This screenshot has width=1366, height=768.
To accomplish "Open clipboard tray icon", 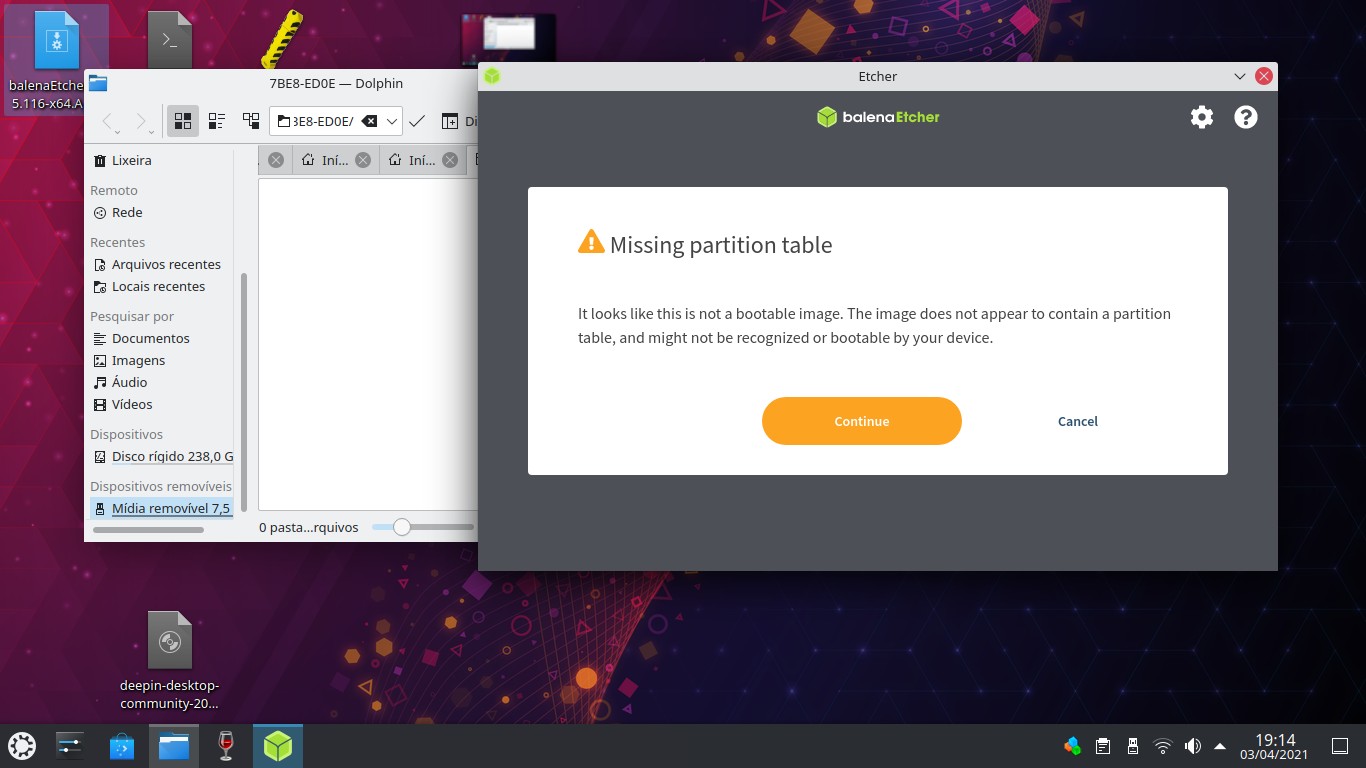I will pyautogui.click(x=1102, y=746).
